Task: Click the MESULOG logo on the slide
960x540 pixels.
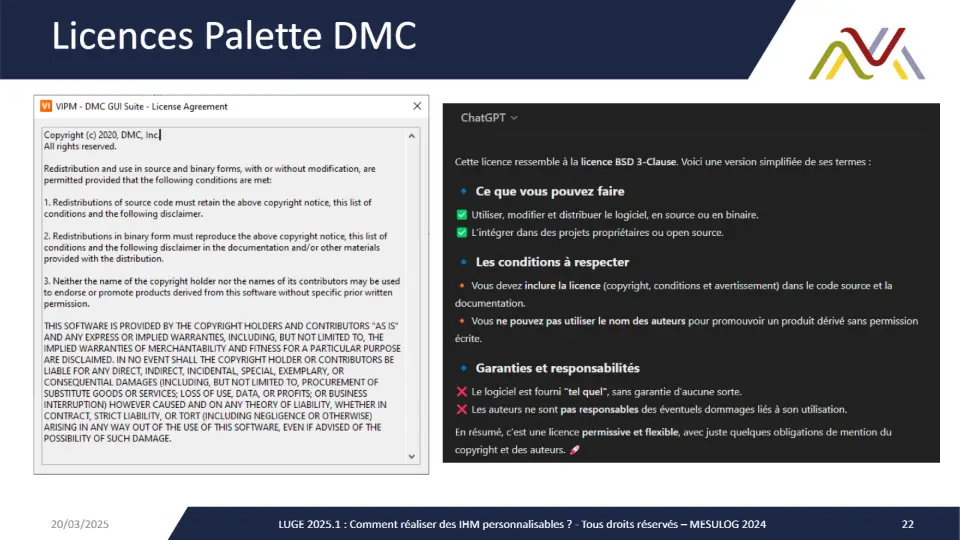Action: coord(867,53)
